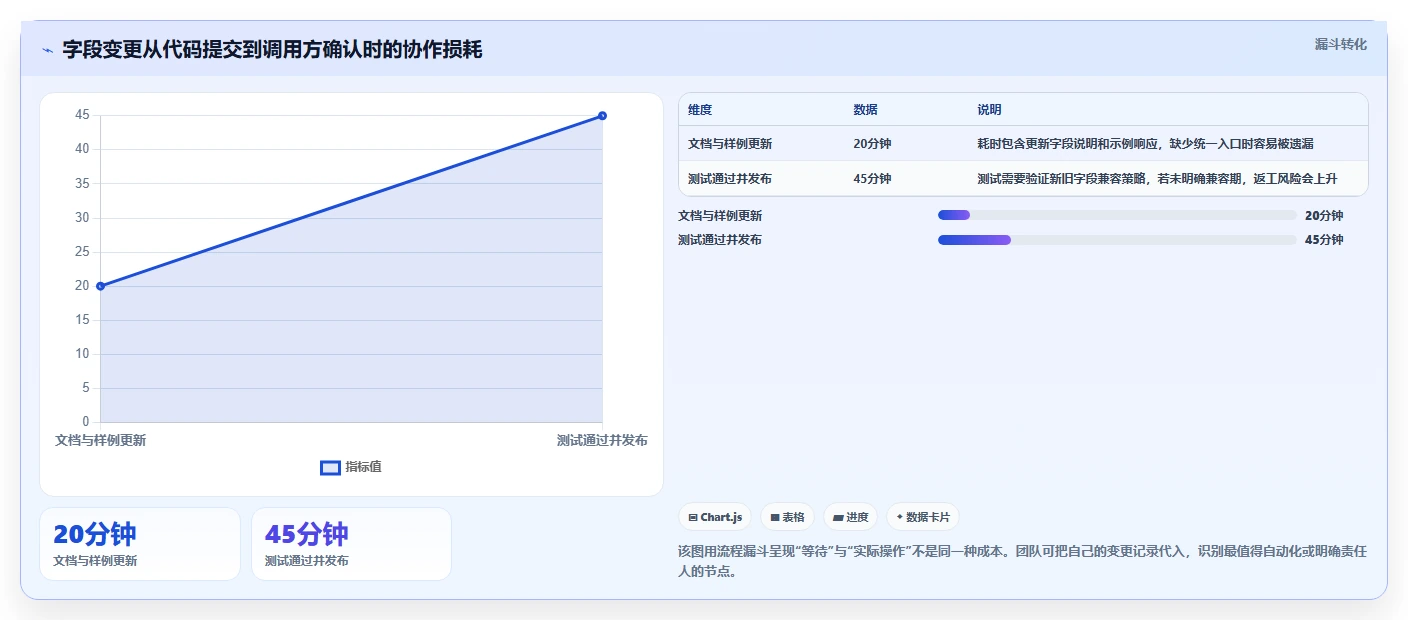Click y-axis tick label 45
1408x620 pixels.
coord(82,115)
